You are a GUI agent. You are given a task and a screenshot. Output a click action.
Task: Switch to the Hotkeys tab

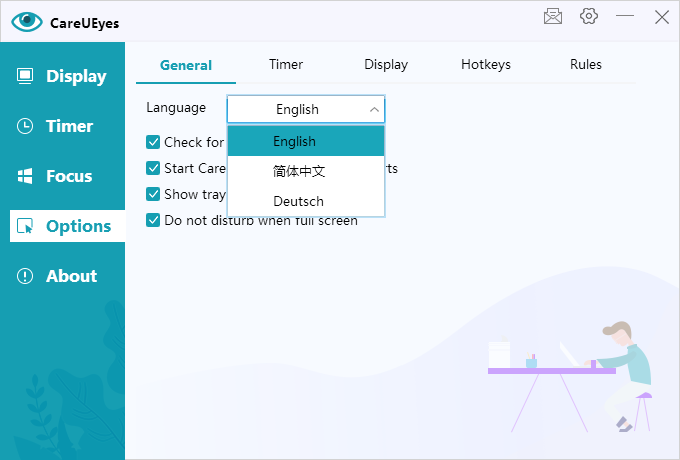tap(486, 65)
